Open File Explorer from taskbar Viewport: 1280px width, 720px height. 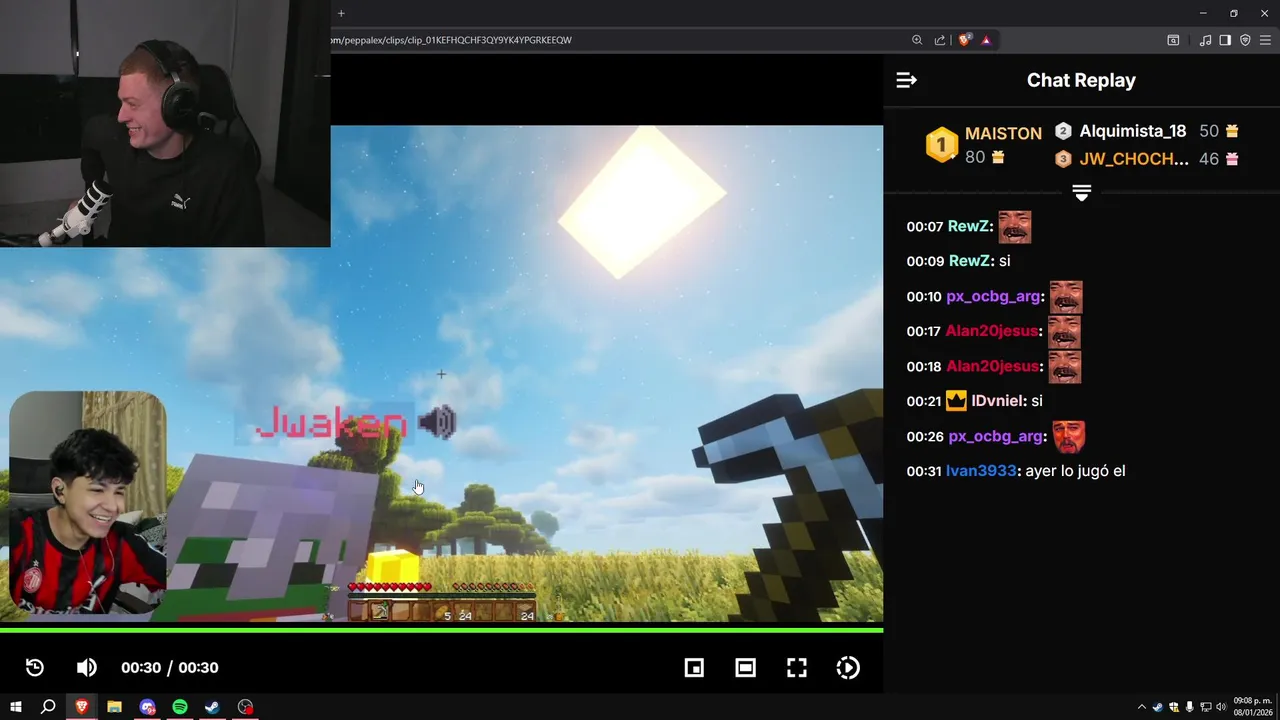(x=114, y=707)
